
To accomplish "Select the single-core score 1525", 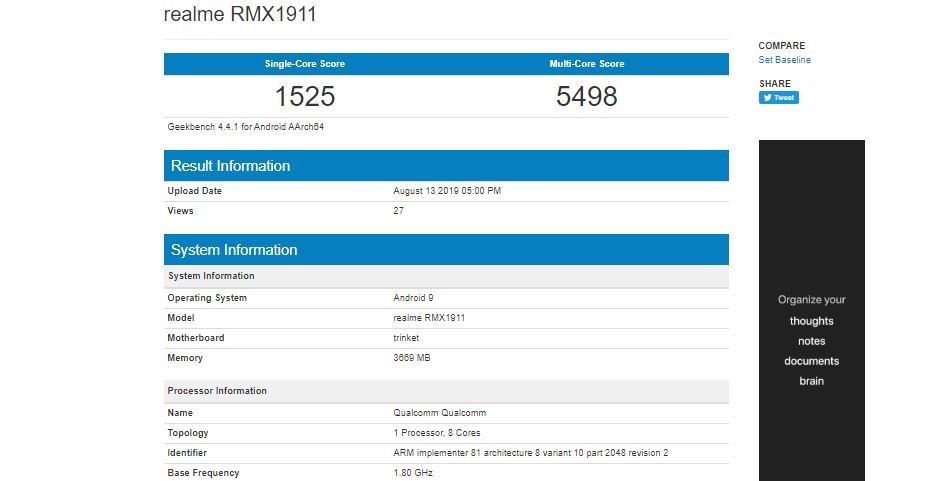I will point(305,96).
